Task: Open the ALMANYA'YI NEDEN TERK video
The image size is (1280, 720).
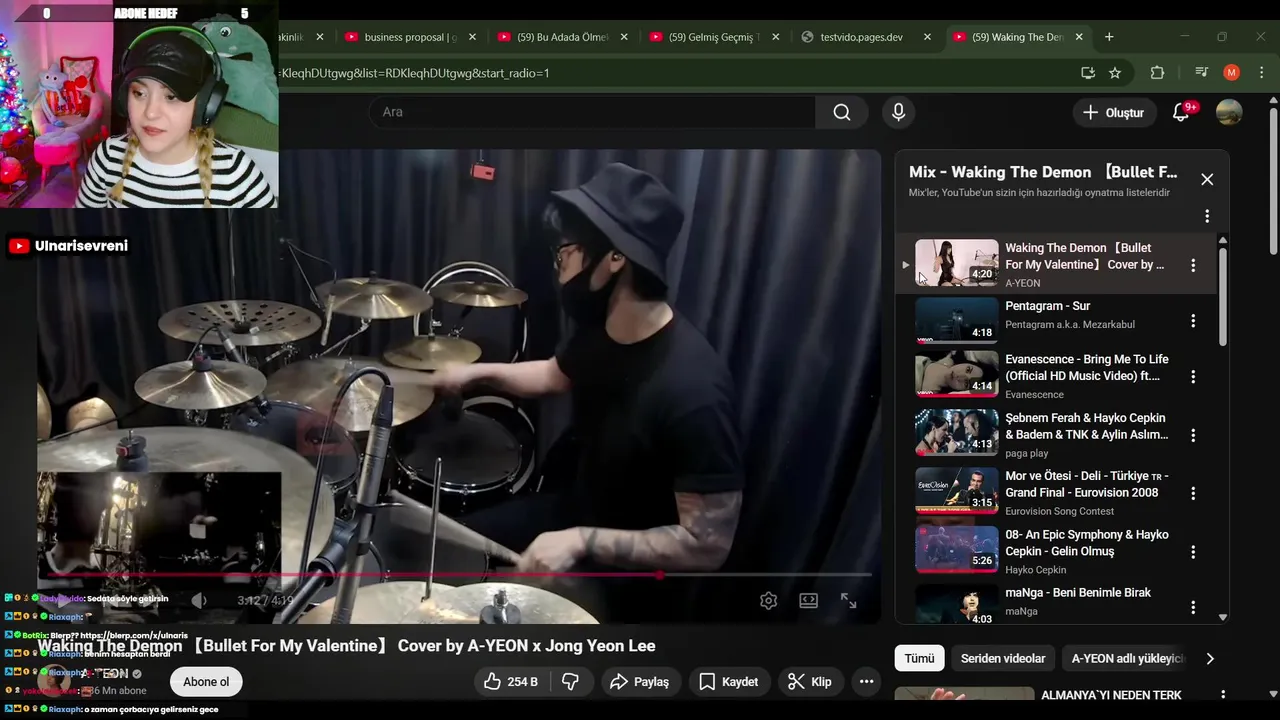Action: coord(1111,695)
